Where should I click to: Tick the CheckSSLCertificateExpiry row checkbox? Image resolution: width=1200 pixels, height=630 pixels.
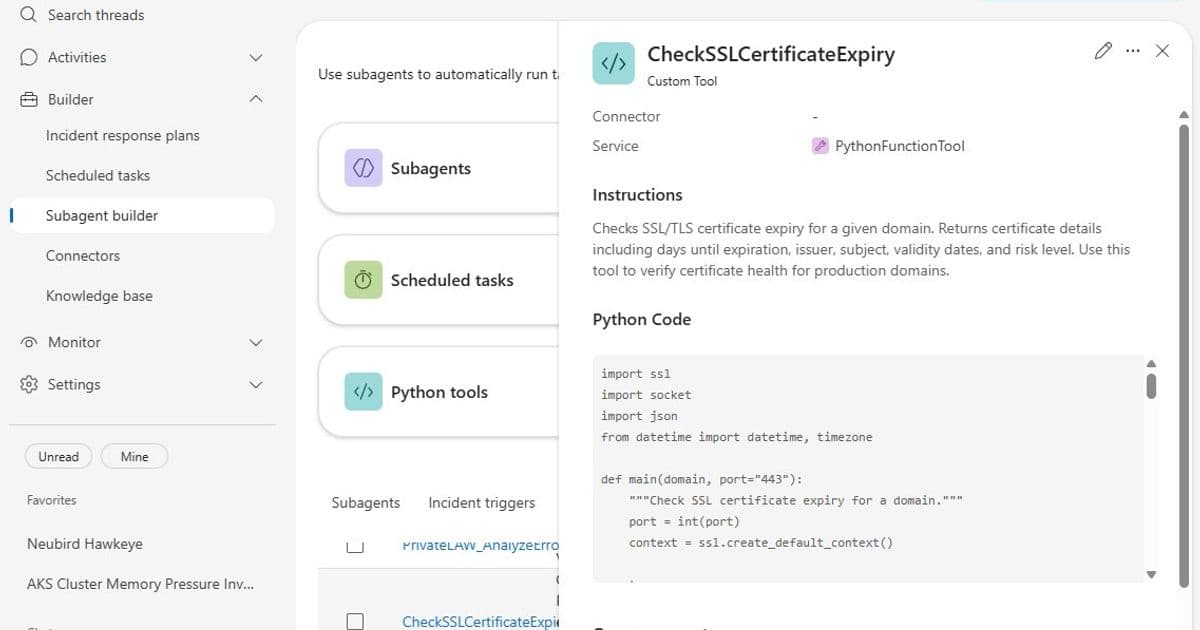355,620
